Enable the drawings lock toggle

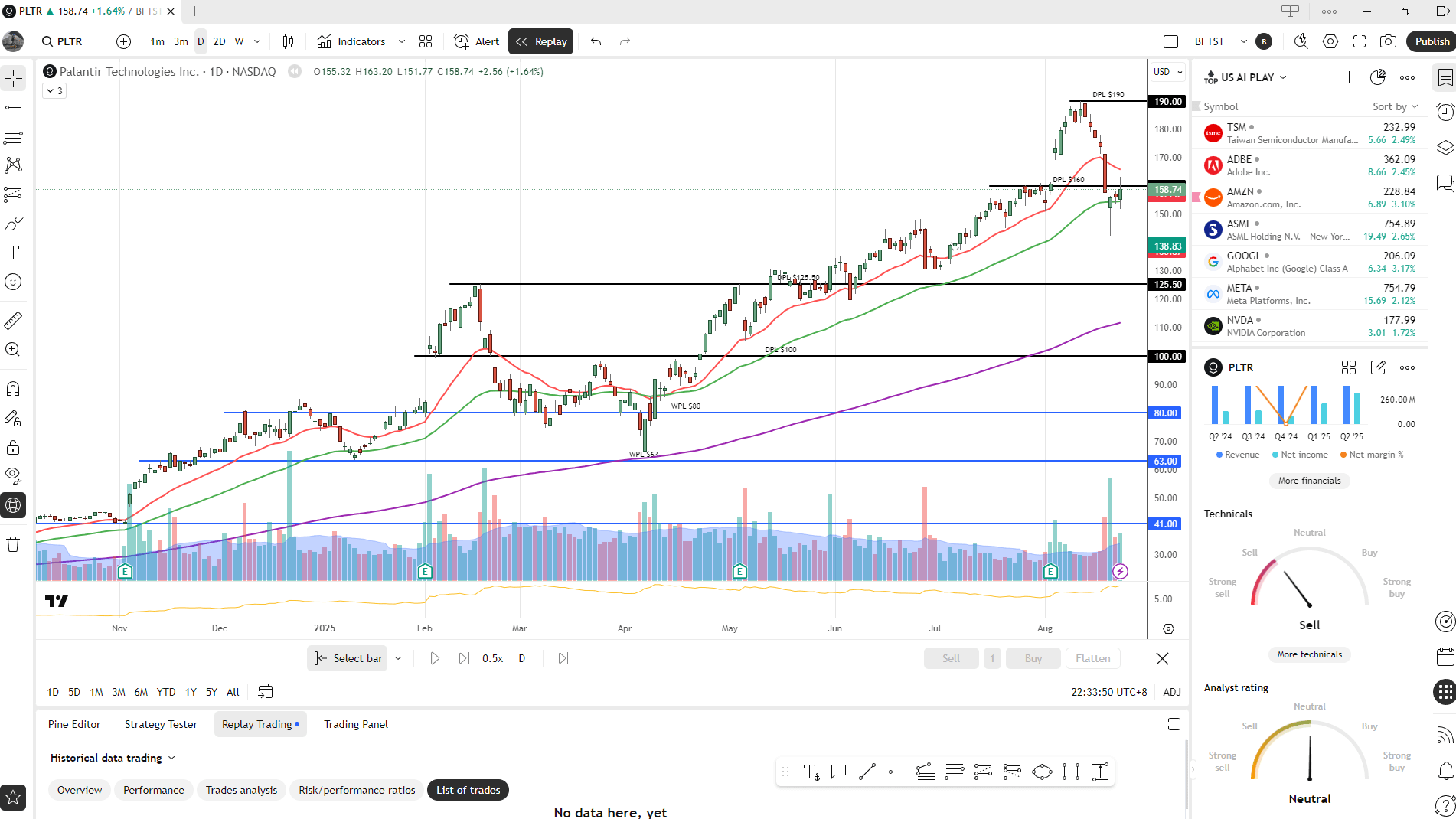pos(14,448)
